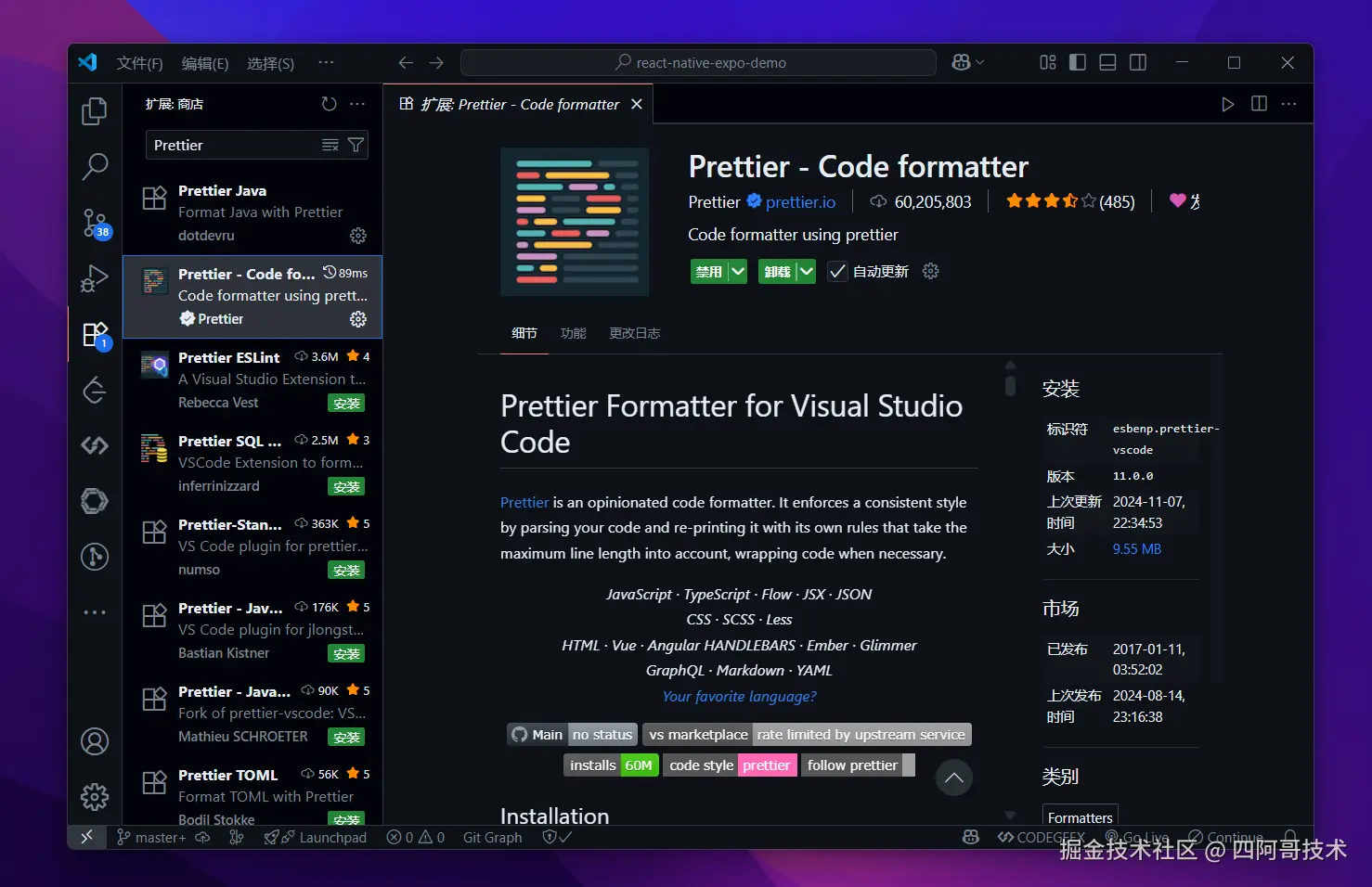Go forward in navigation history
Image resolution: width=1372 pixels, height=887 pixels.
(x=436, y=63)
